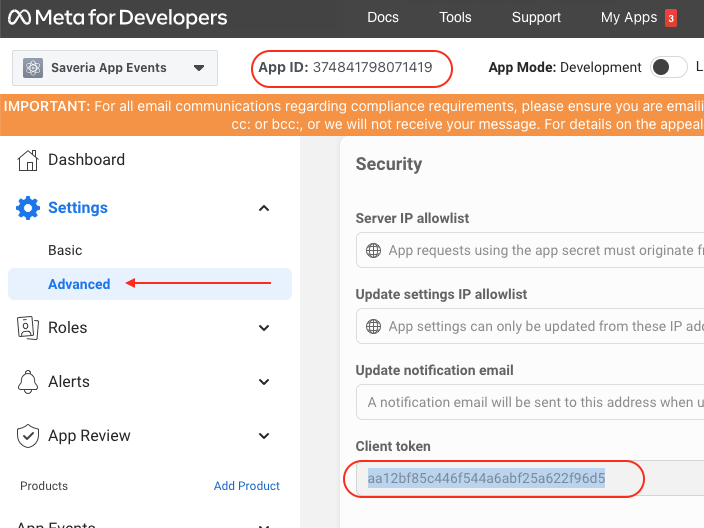
Task: Open the Docs menu
Action: 382,18
